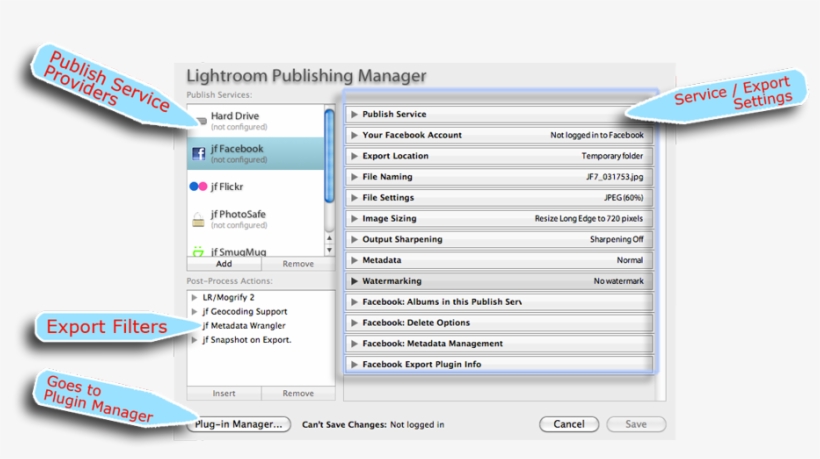This screenshot has height=459, width=820.
Task: Click the Save button
Action: [636, 424]
